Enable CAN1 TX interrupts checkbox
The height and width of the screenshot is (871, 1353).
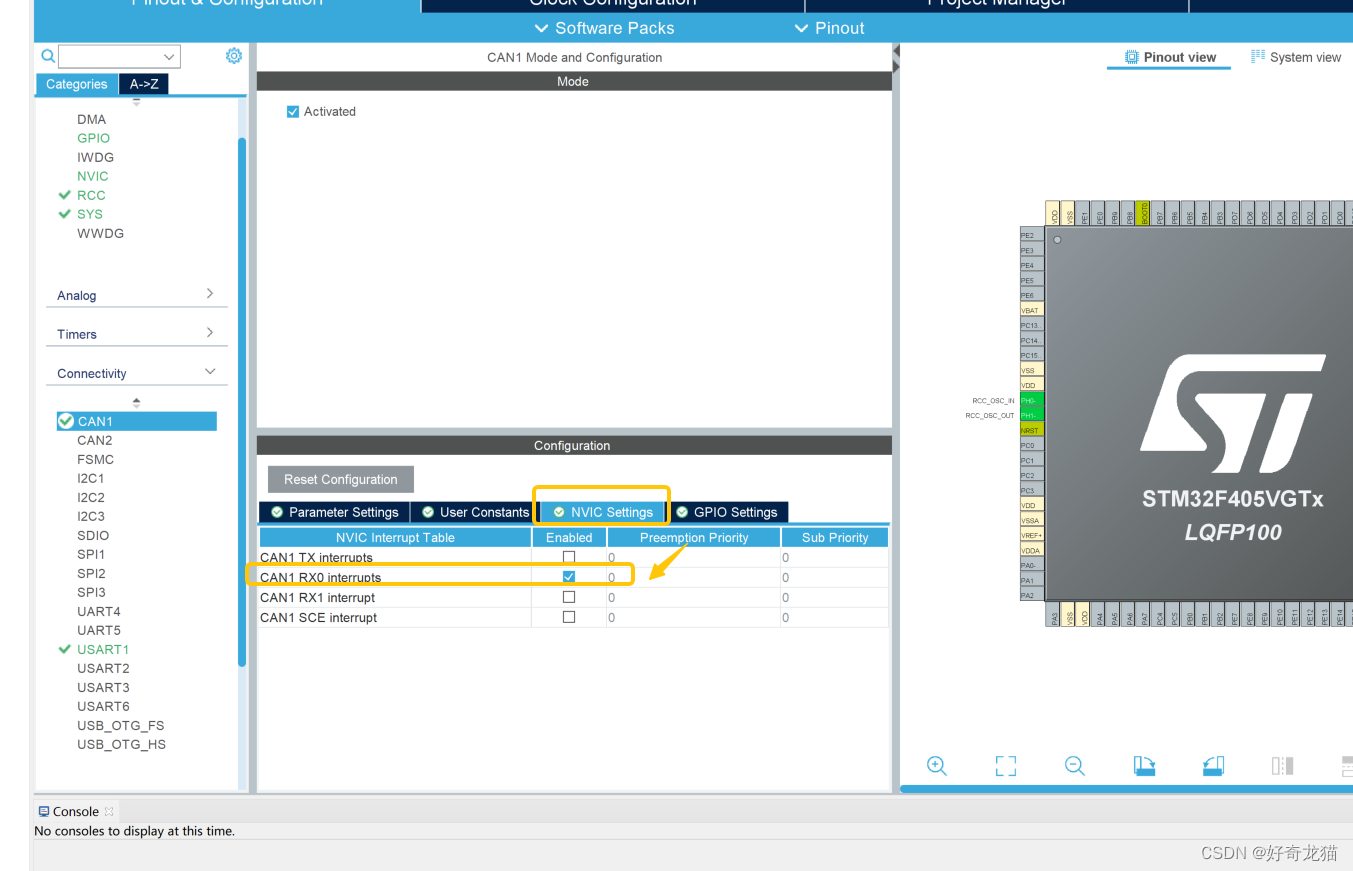[569, 557]
